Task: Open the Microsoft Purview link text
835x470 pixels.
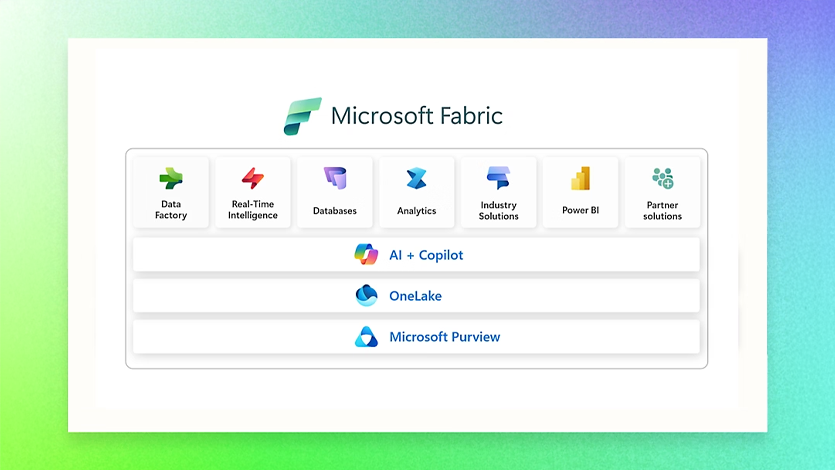Action: [445, 337]
